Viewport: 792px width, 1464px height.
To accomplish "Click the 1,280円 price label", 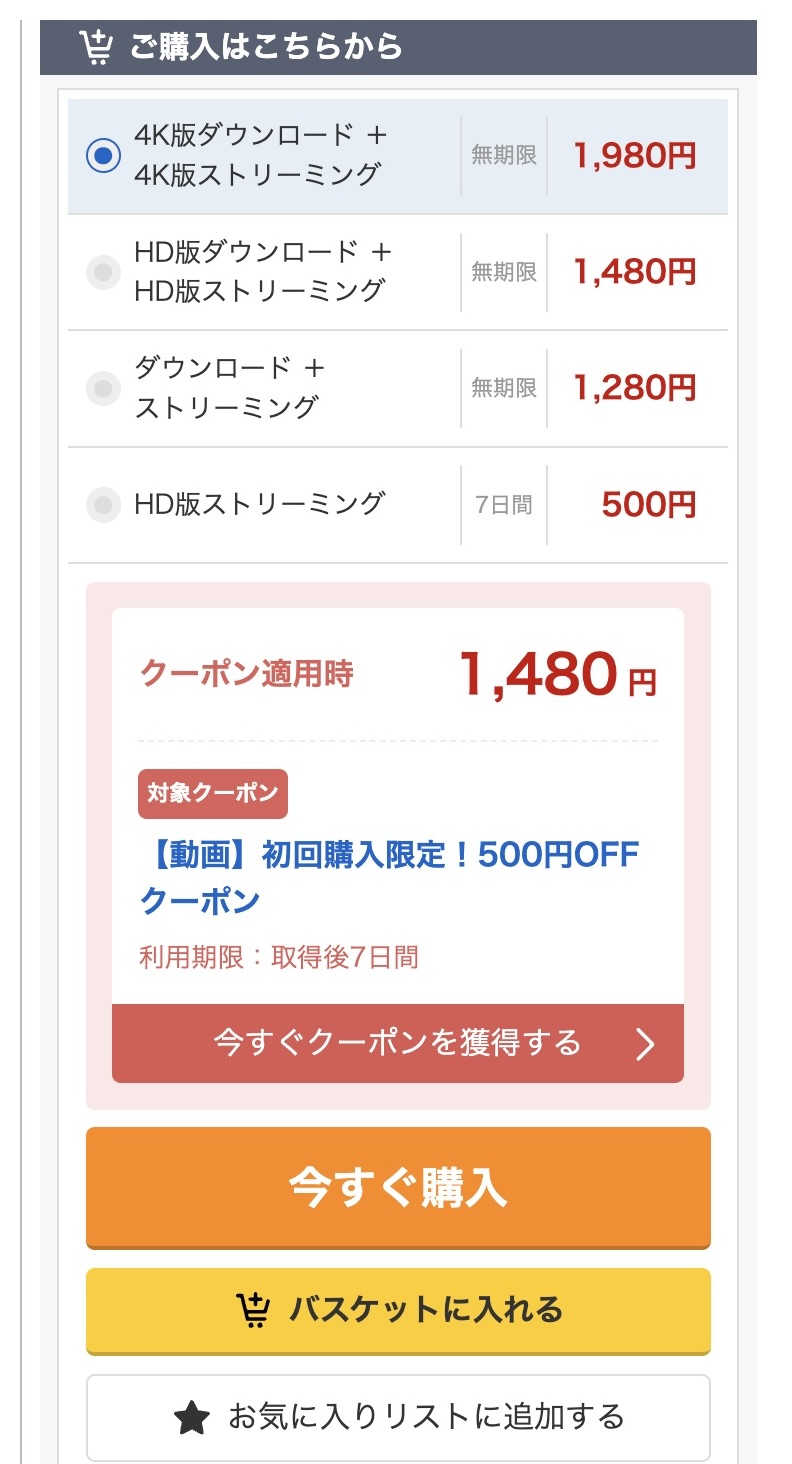I will pos(634,387).
